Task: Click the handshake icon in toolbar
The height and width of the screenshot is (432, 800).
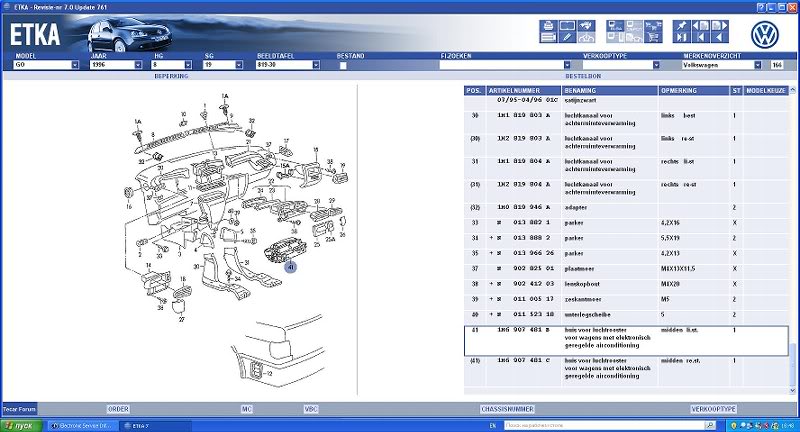Action: [586, 25]
